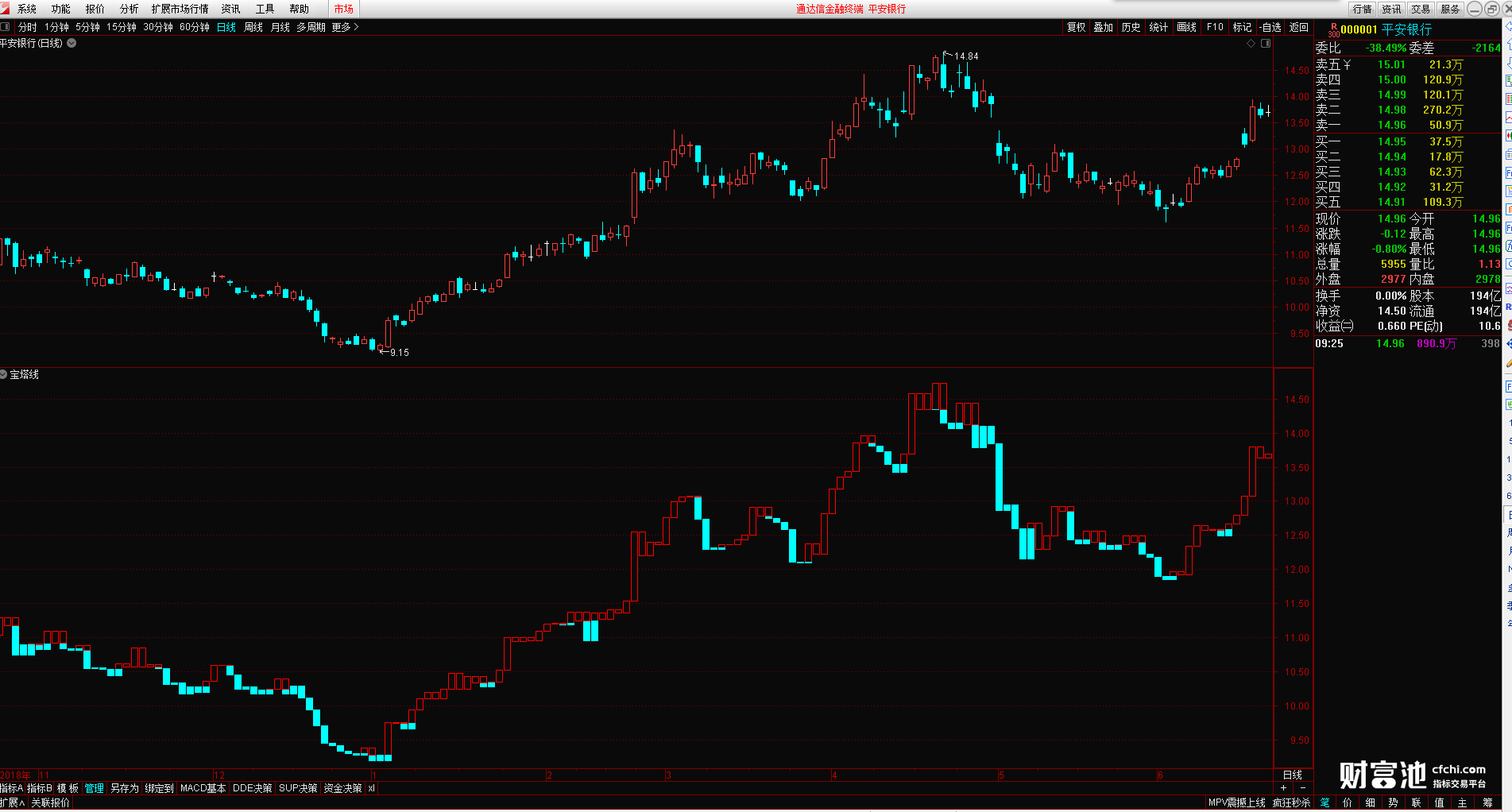Open the 功能 menu
The width and height of the screenshot is (1512, 812).
point(61,9)
